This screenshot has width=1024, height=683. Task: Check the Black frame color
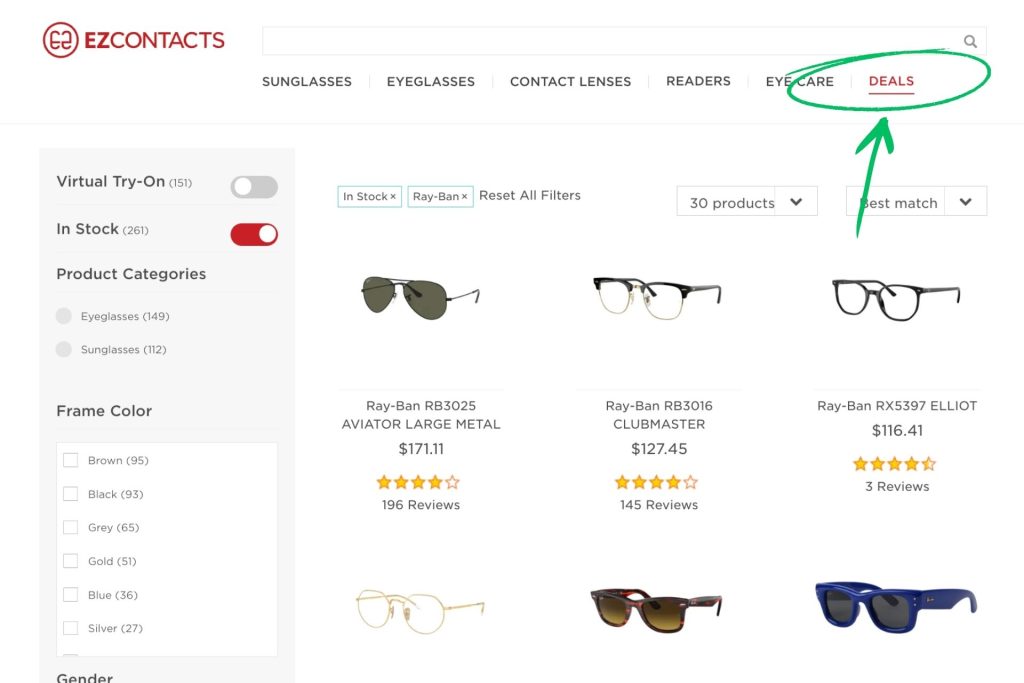(x=71, y=494)
